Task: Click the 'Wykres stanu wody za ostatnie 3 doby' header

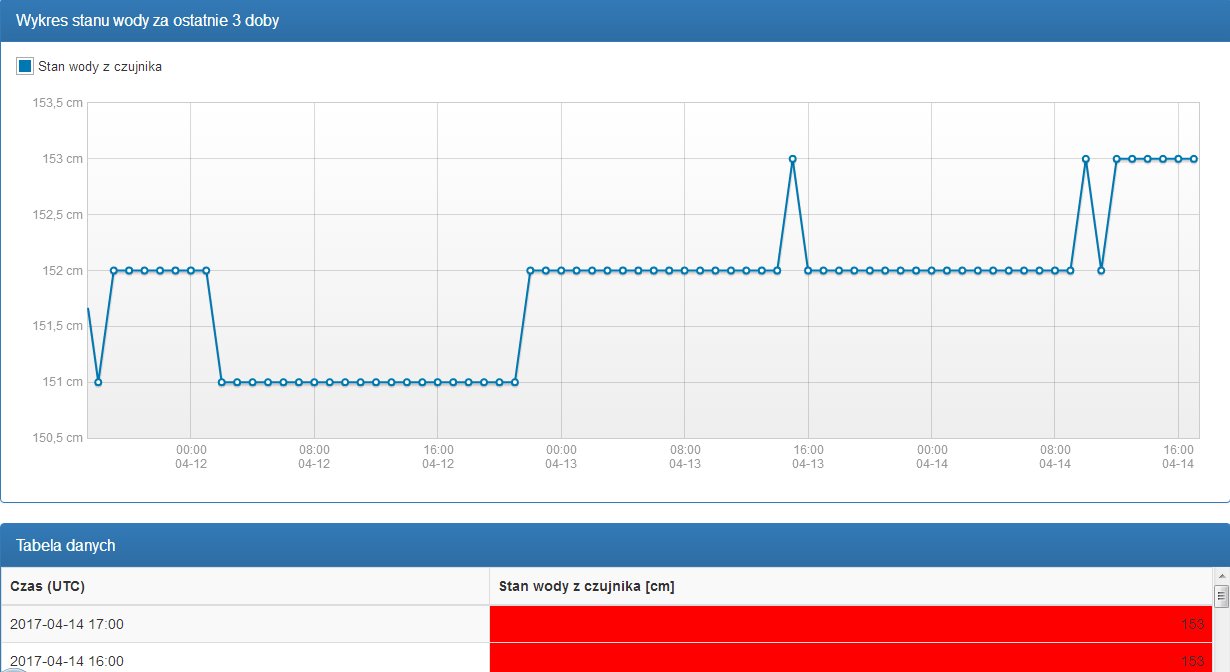Action: (147, 21)
